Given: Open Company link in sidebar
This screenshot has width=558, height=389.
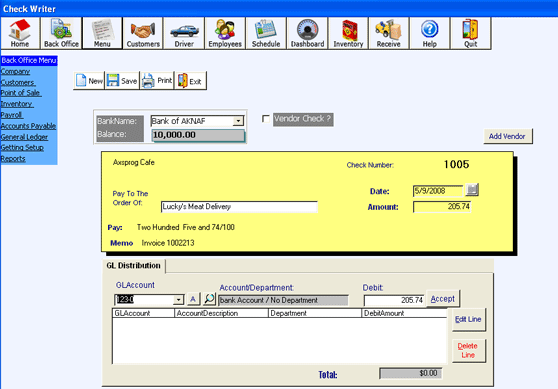Looking at the screenshot, I should pyautogui.click(x=15, y=71).
